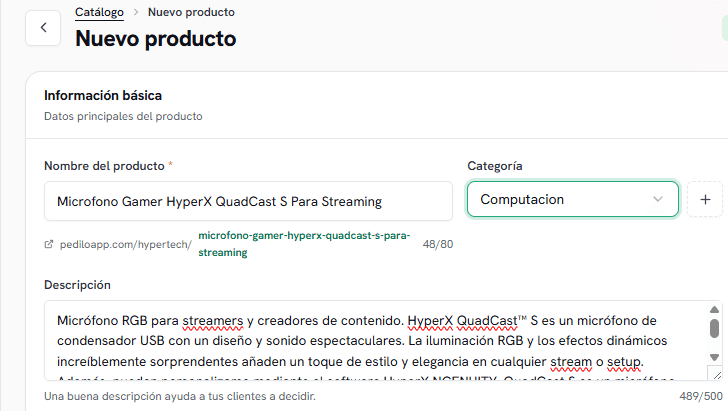Go back using the left chevron button
728x411 pixels.
pyautogui.click(x=43, y=28)
